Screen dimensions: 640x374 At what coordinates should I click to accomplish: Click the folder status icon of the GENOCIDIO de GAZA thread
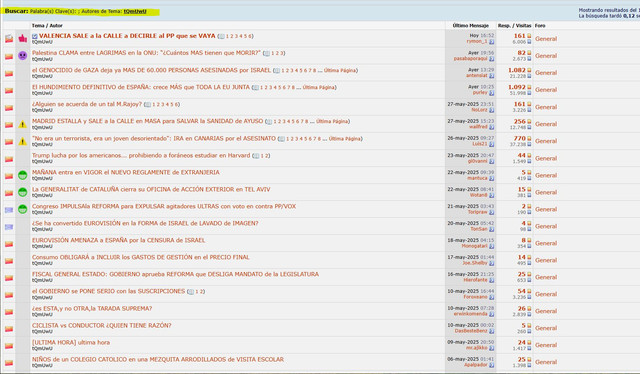pyautogui.click(x=9, y=73)
